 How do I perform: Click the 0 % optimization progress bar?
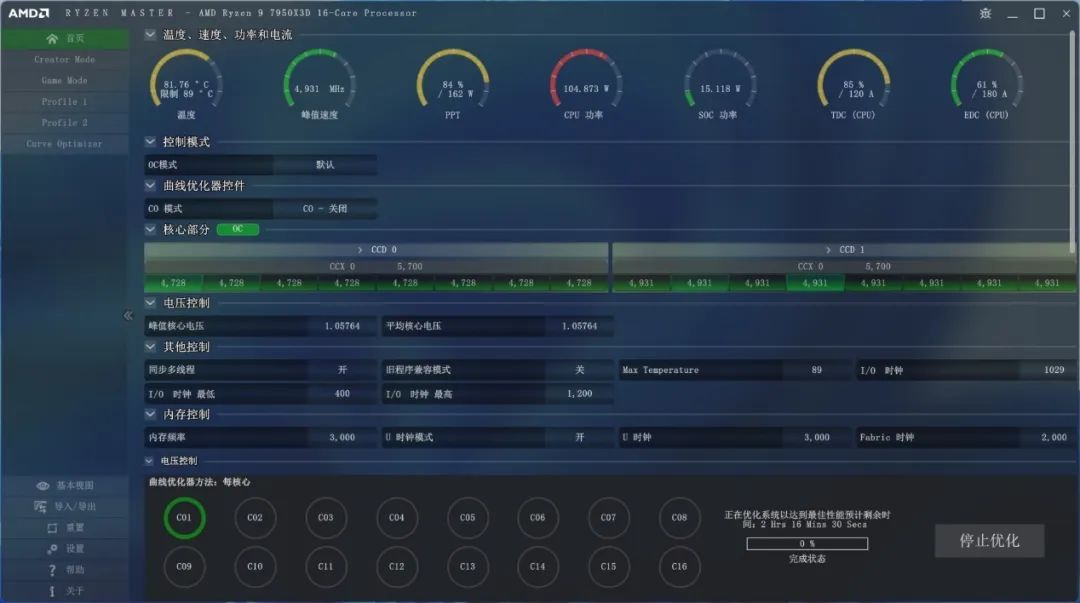click(x=807, y=544)
